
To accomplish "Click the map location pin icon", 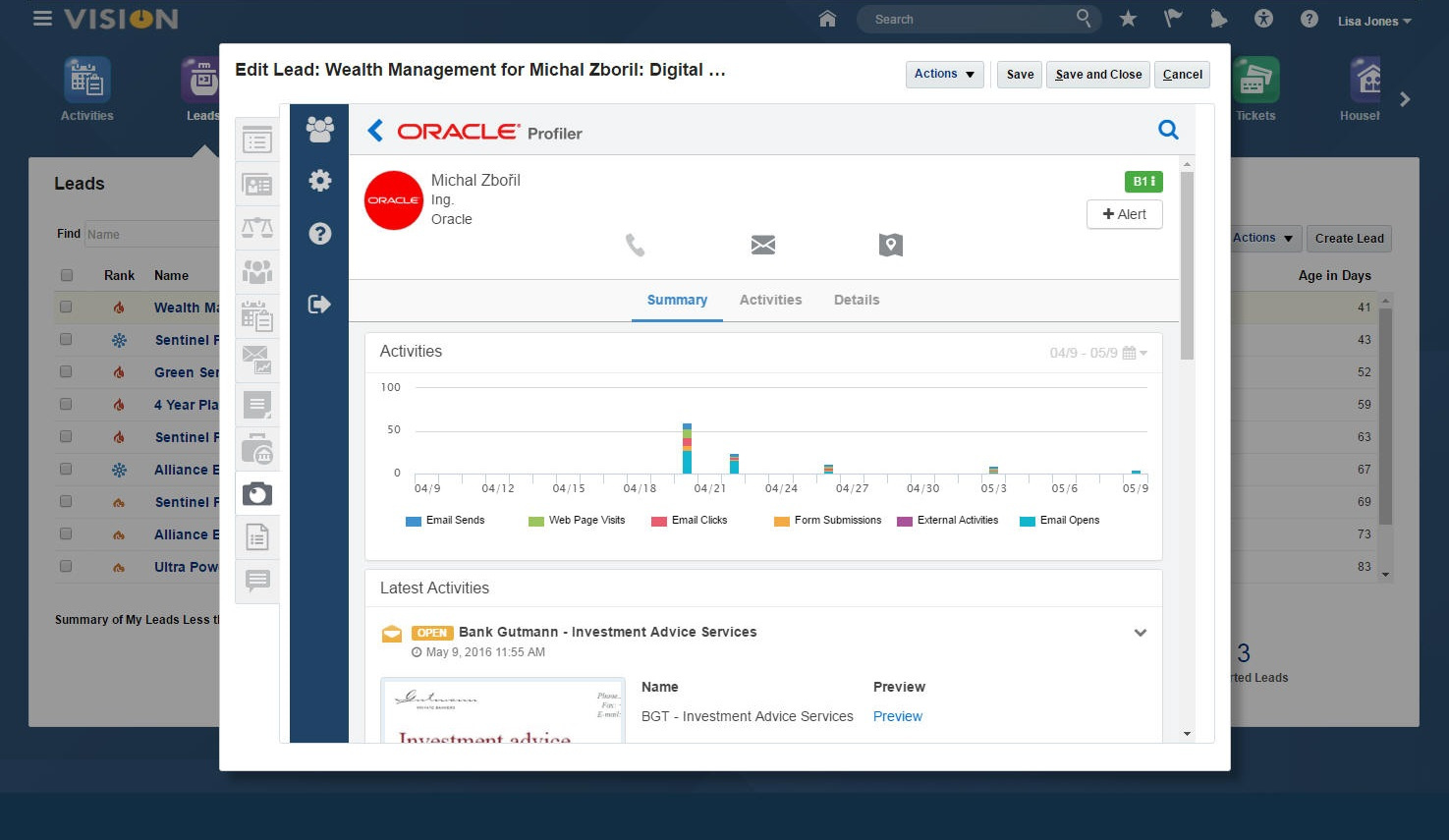I will point(890,245).
